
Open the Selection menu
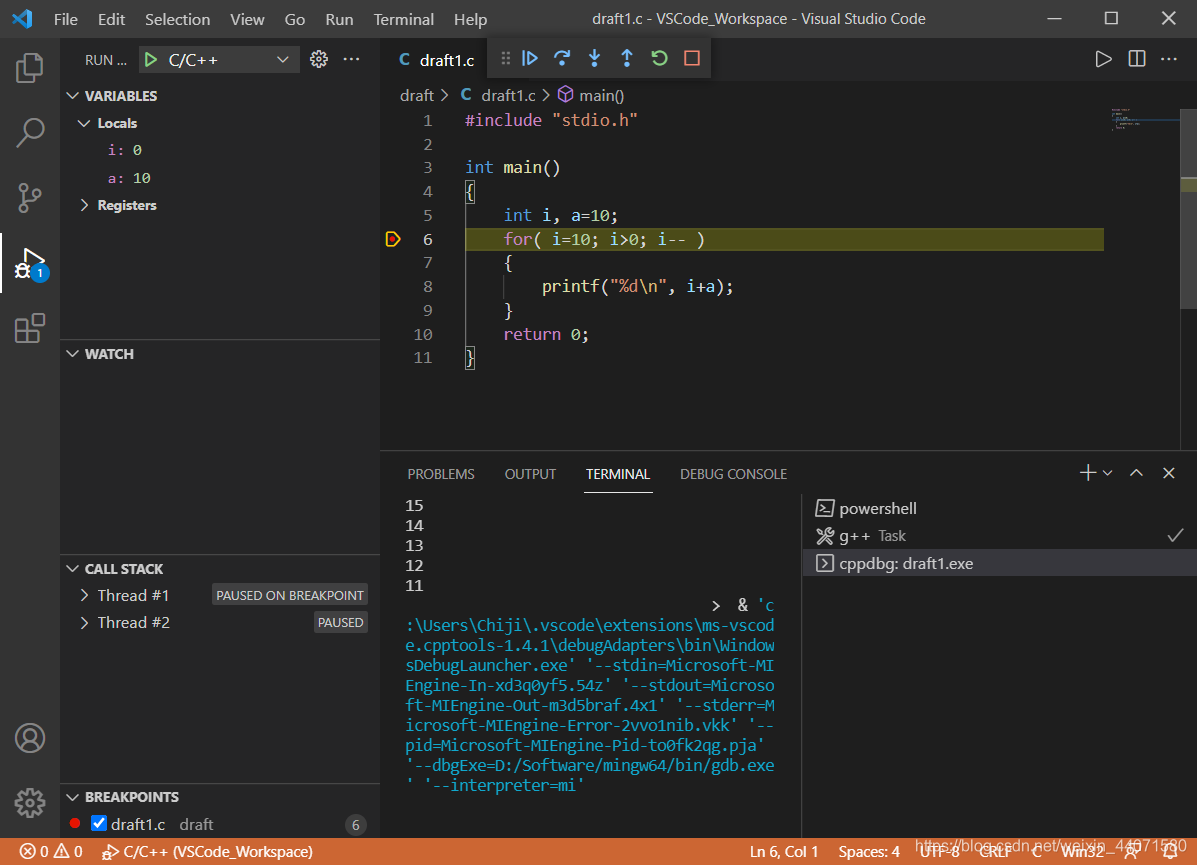[x=177, y=19]
